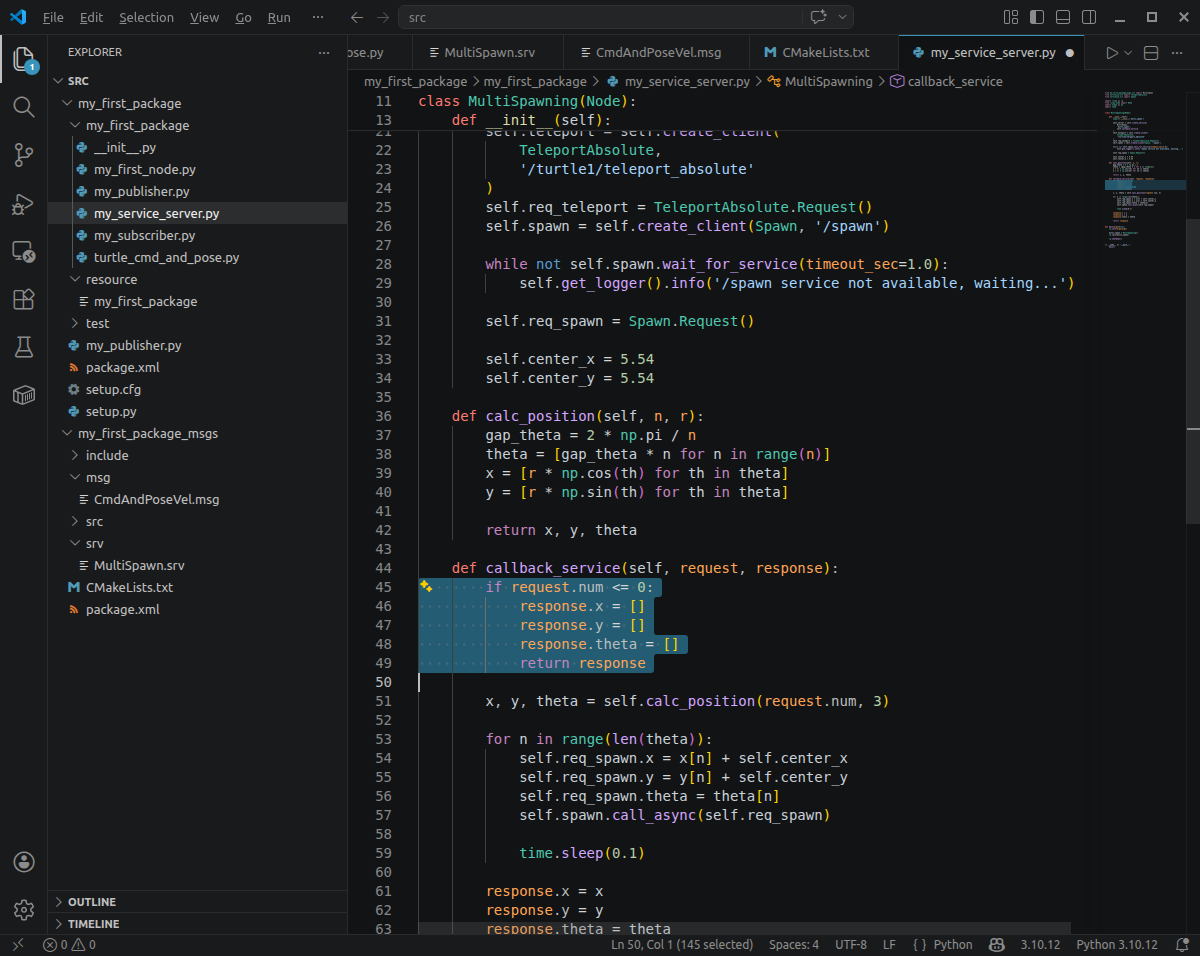Open the Explorer view in activity bar
This screenshot has width=1200, height=956.
24,59
